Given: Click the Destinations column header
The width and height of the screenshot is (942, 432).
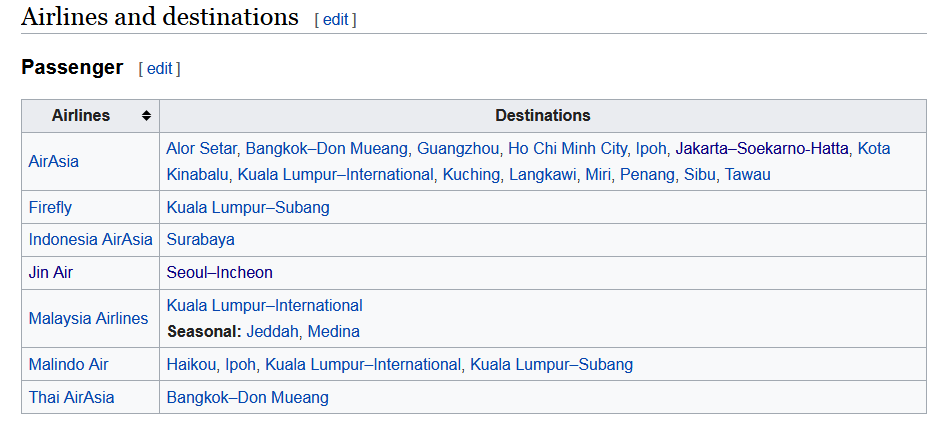Looking at the screenshot, I should [543, 116].
